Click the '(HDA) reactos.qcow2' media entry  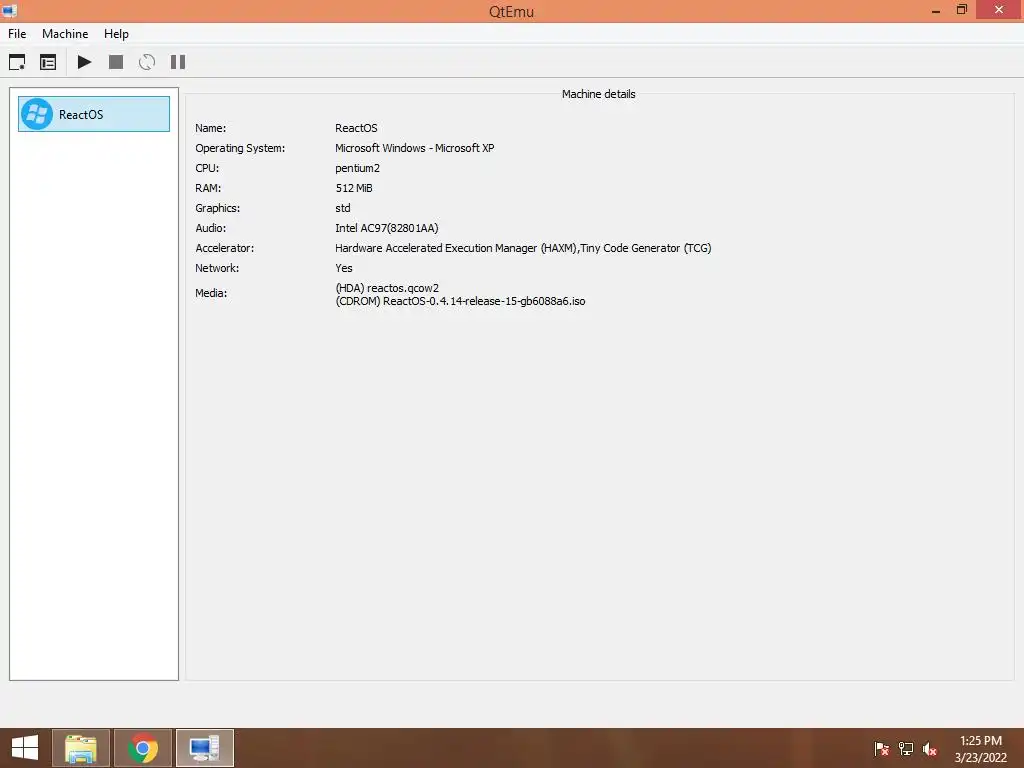coord(387,288)
